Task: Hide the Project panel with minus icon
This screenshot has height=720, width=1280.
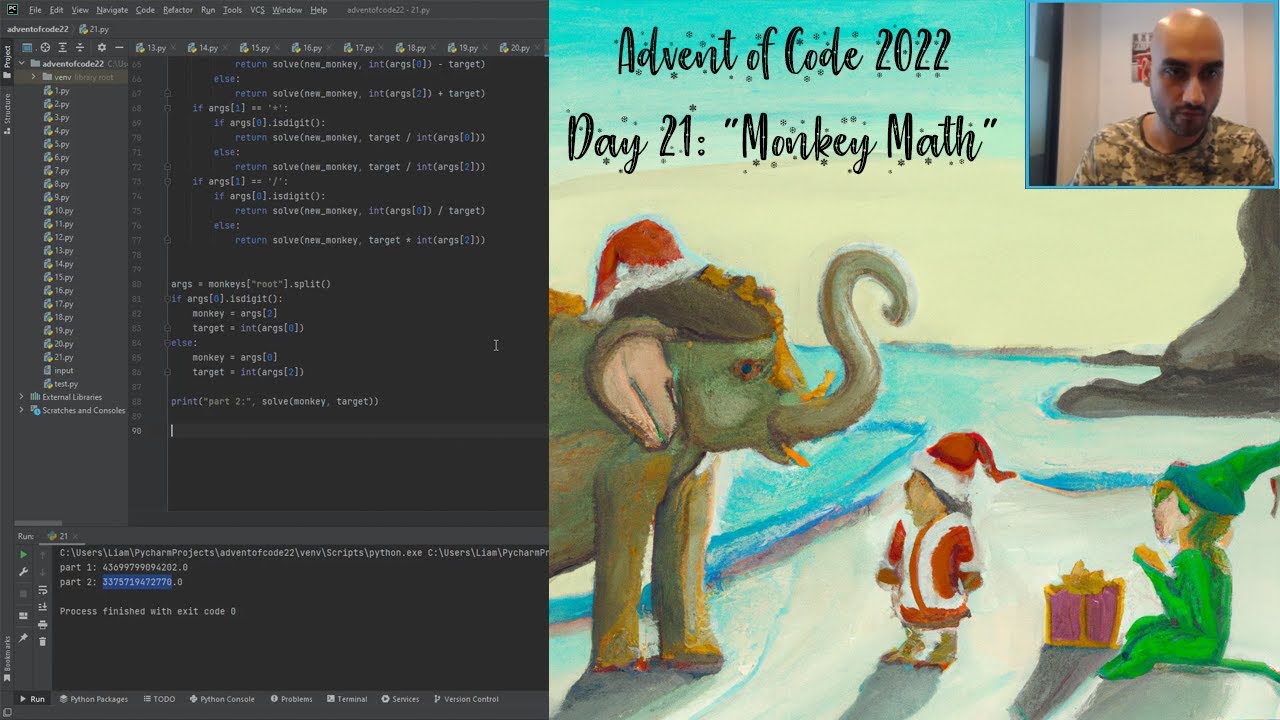Action: (119, 47)
